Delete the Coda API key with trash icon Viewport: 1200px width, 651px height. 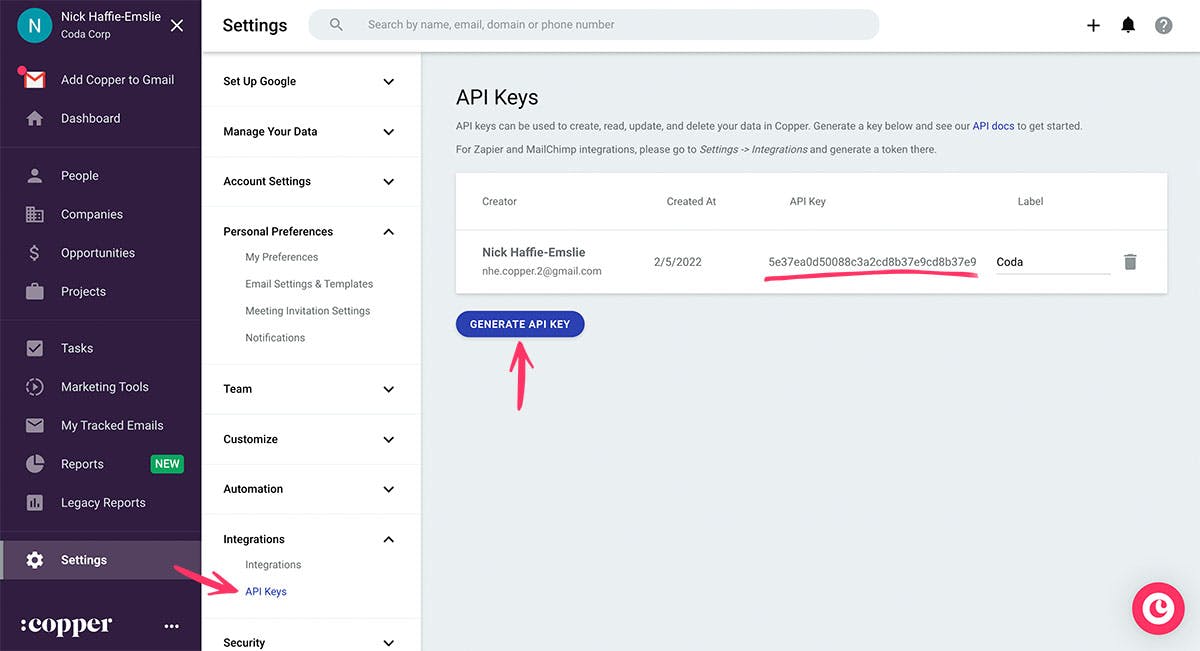pyautogui.click(x=1130, y=262)
